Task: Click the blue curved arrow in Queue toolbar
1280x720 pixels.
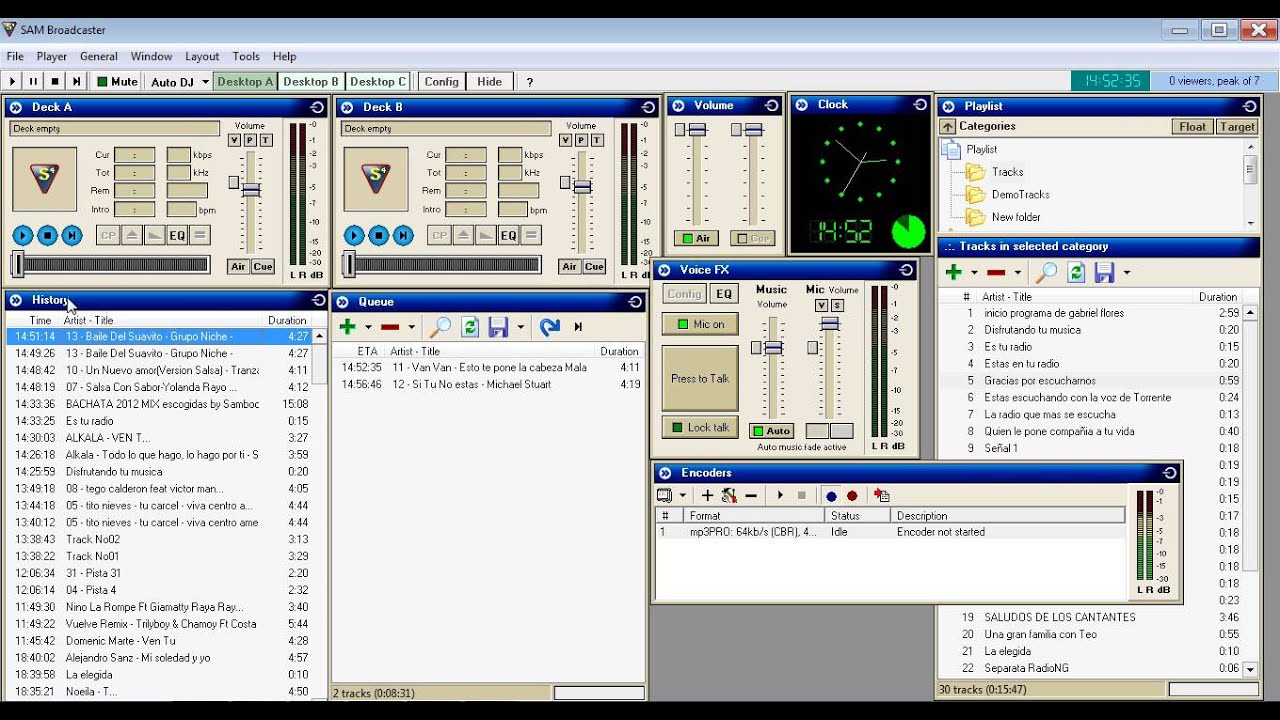Action: click(549, 327)
